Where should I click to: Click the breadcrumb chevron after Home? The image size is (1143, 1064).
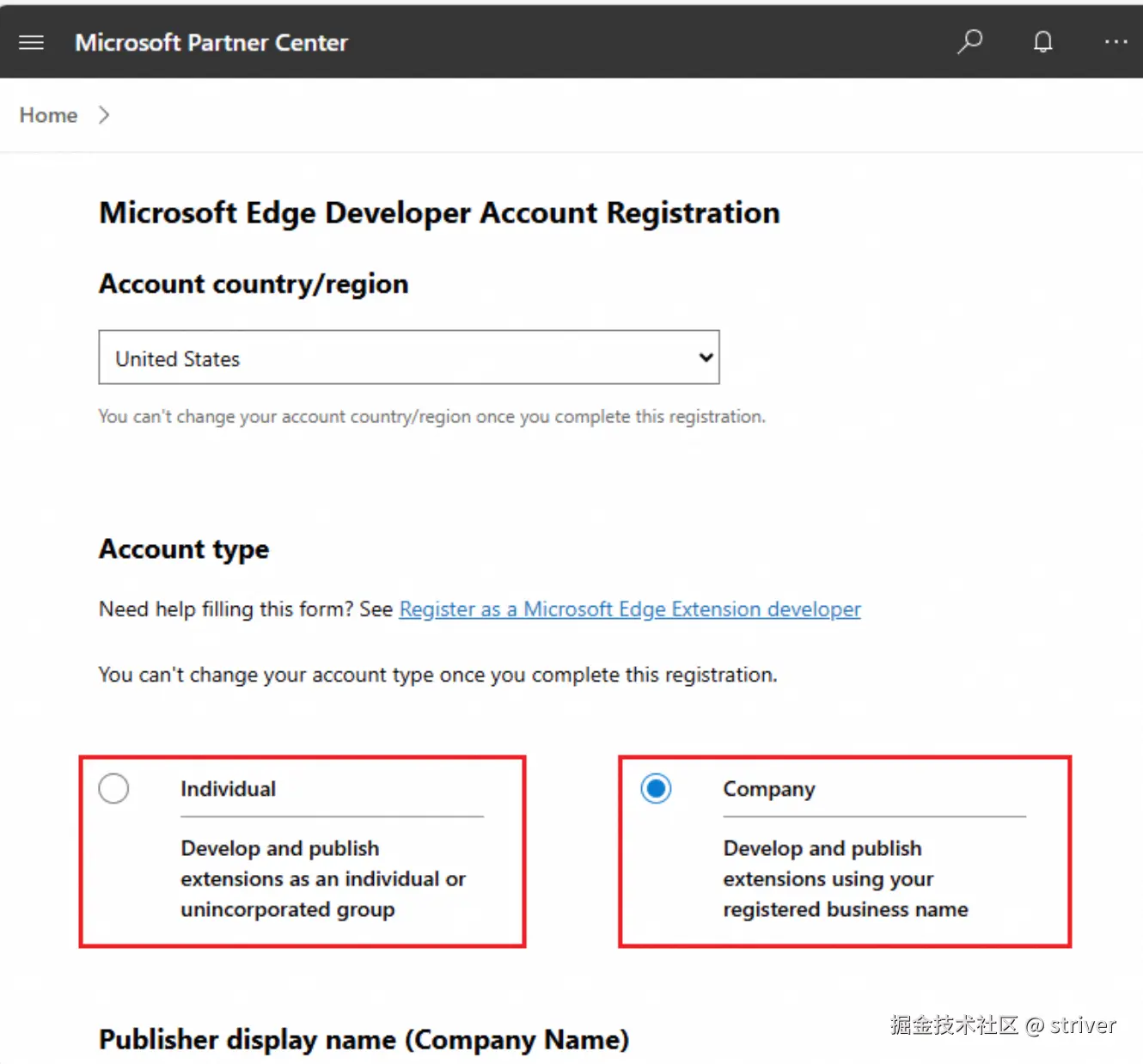point(104,115)
